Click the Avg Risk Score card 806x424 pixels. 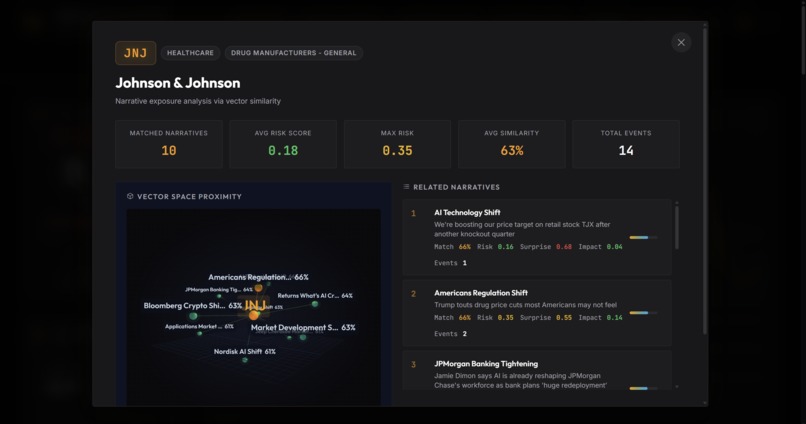(x=283, y=144)
